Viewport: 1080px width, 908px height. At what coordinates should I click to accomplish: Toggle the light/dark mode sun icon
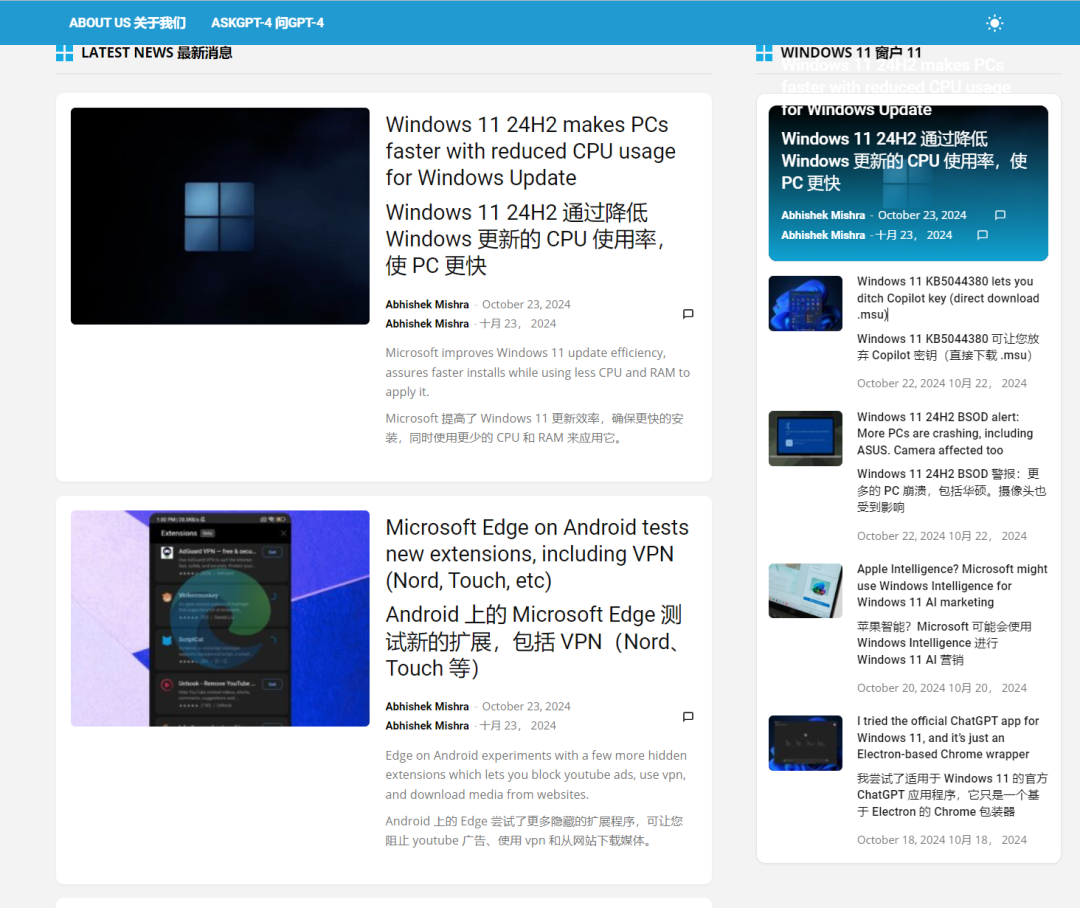pos(994,23)
